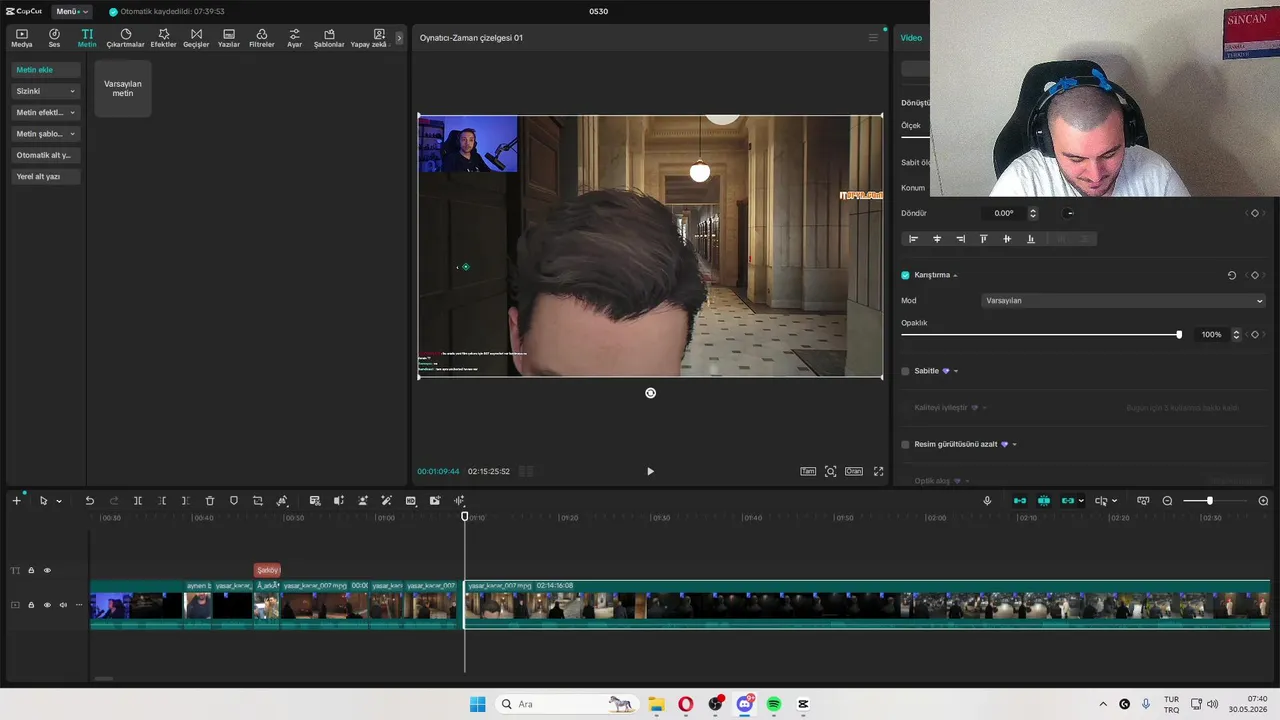Open the Geçişler transitions panel

(196, 38)
